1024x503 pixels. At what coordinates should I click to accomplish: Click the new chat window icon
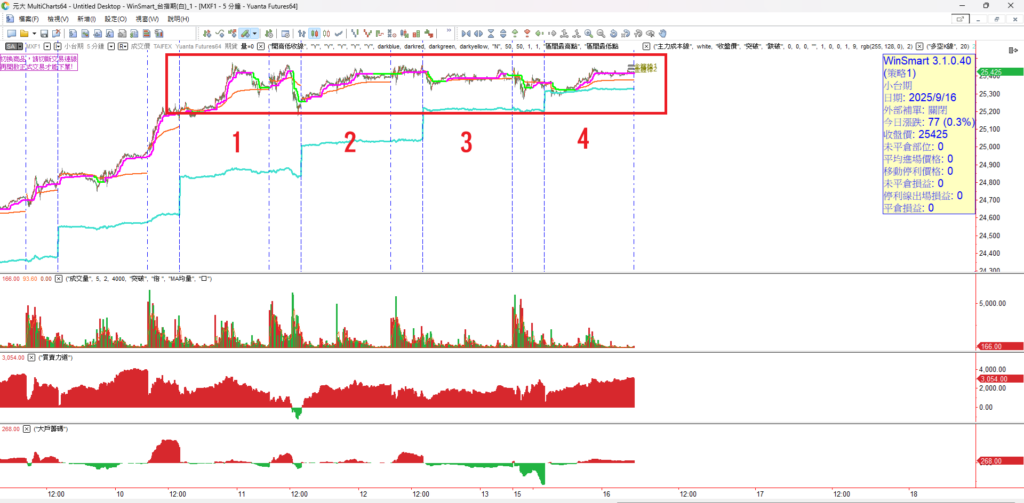[x=9, y=33]
